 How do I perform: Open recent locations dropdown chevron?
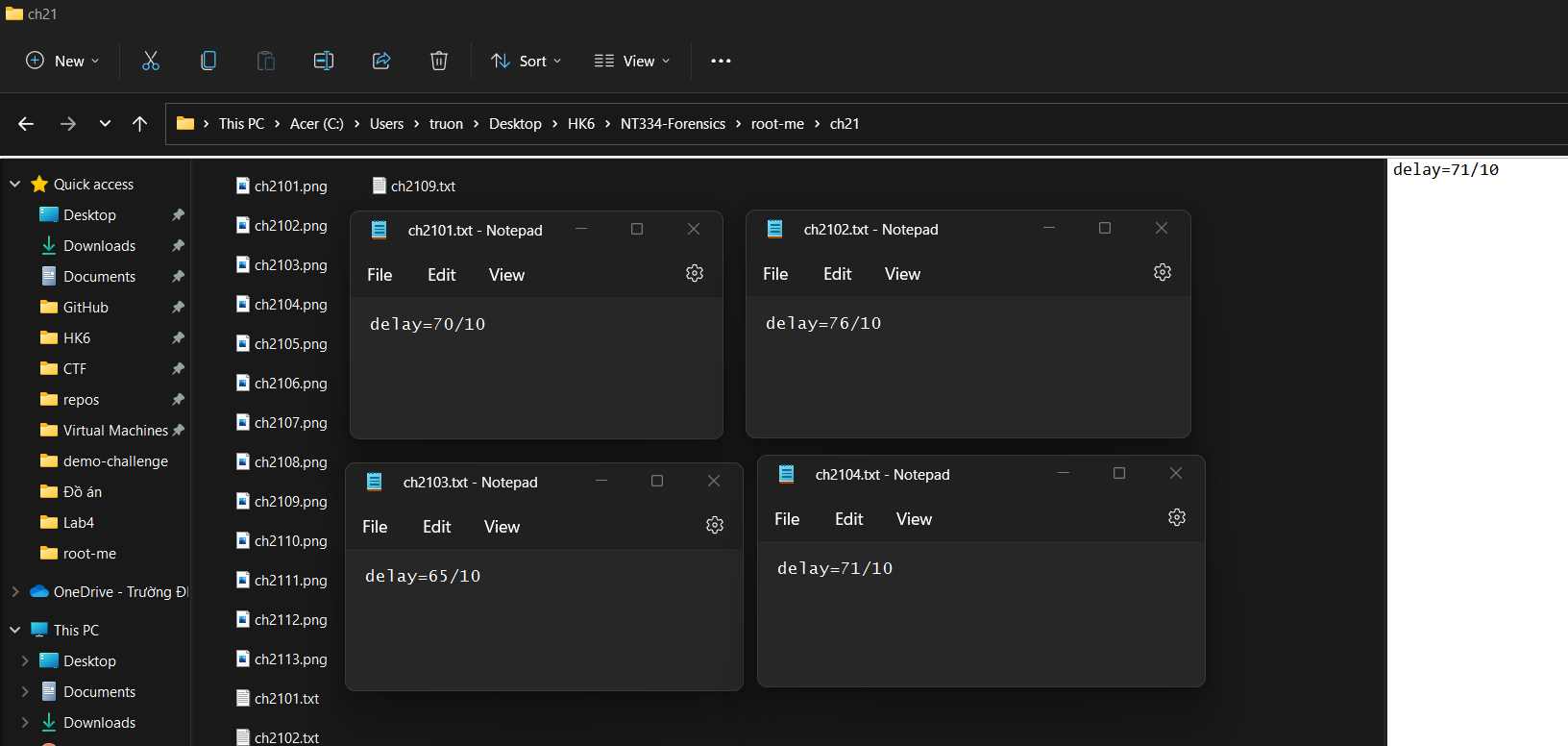[105, 123]
